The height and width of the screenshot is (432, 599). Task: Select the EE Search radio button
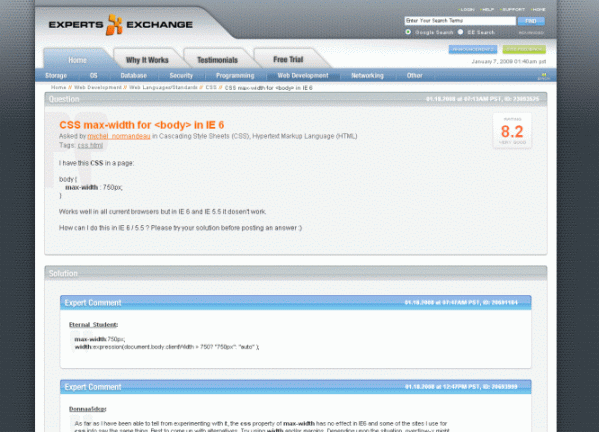pyautogui.click(x=460, y=32)
